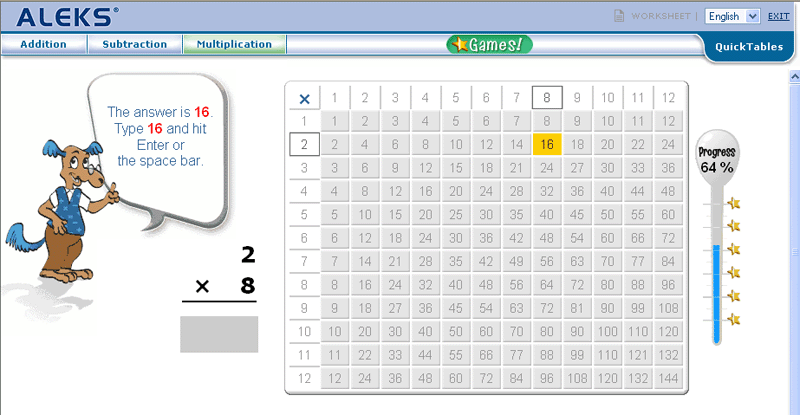This screenshot has width=800, height=415.
Task: Click the speech bubble answer hint text
Action: click(160, 136)
